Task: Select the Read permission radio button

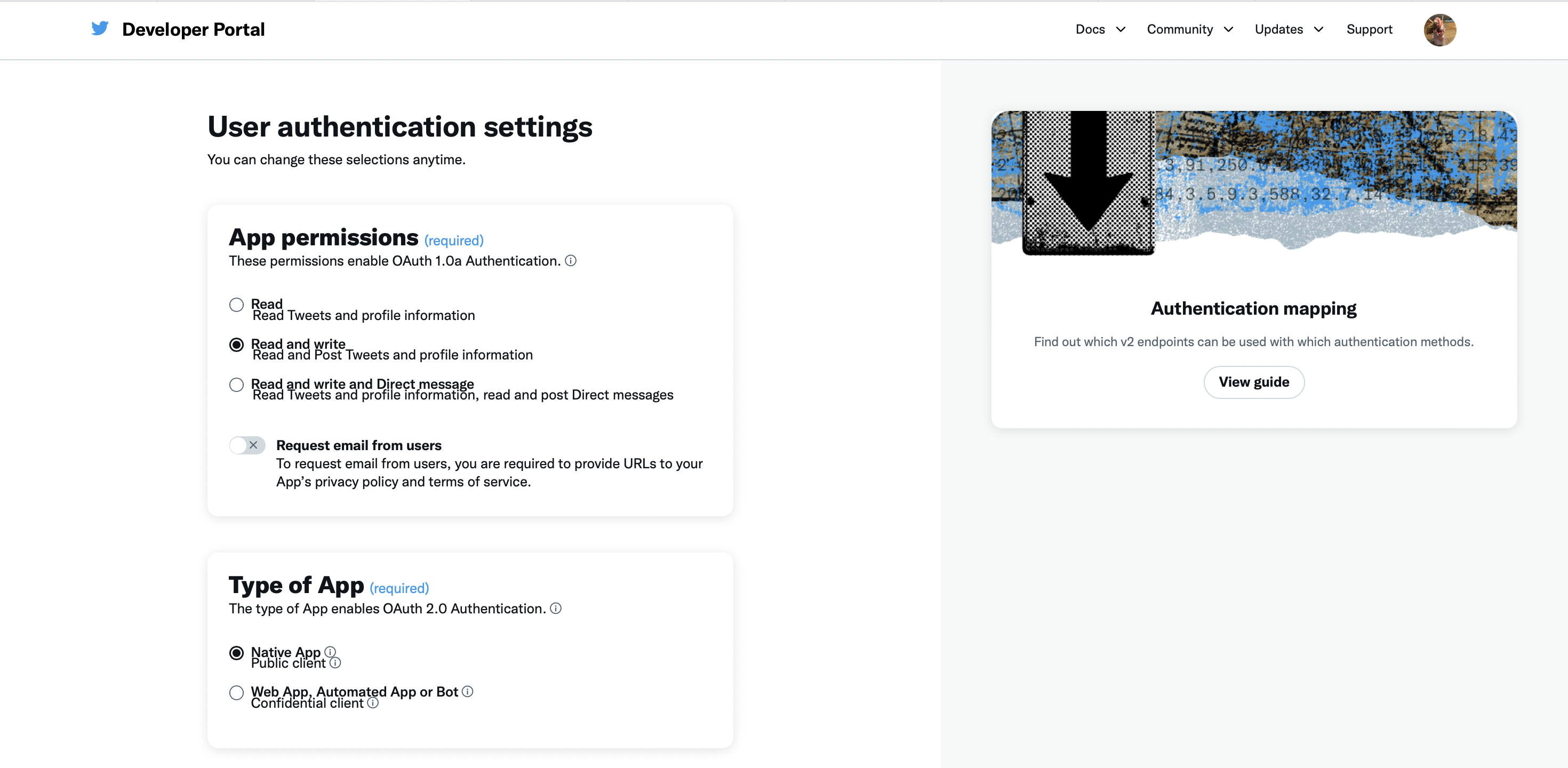Action: (236, 305)
